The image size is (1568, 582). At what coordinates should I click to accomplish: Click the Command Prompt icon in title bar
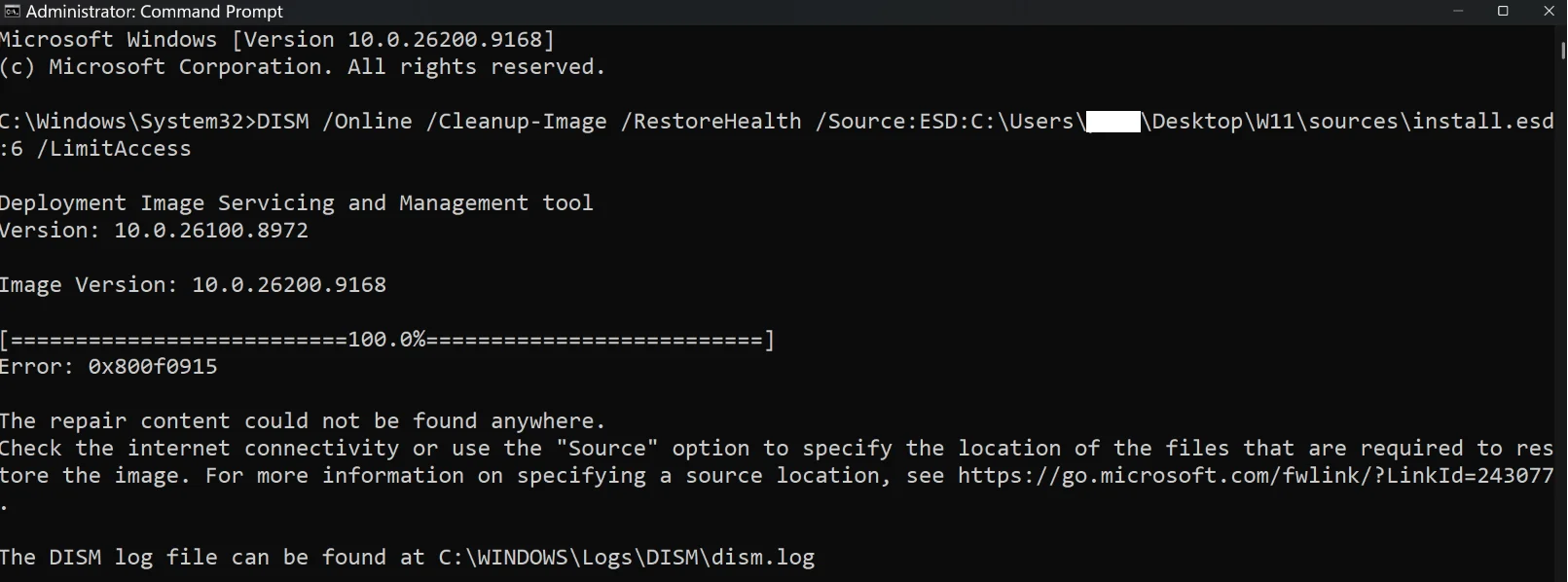pos(12,12)
